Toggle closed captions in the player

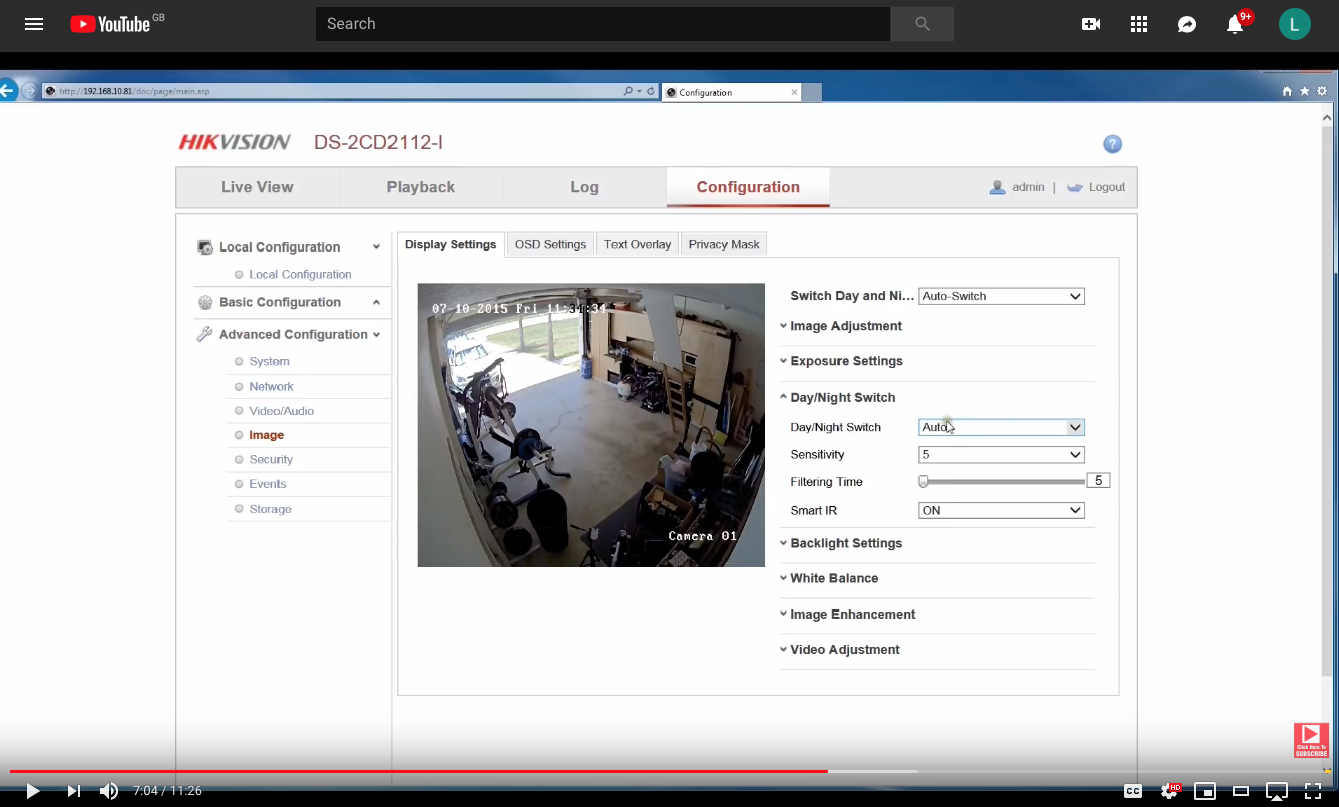click(1132, 791)
